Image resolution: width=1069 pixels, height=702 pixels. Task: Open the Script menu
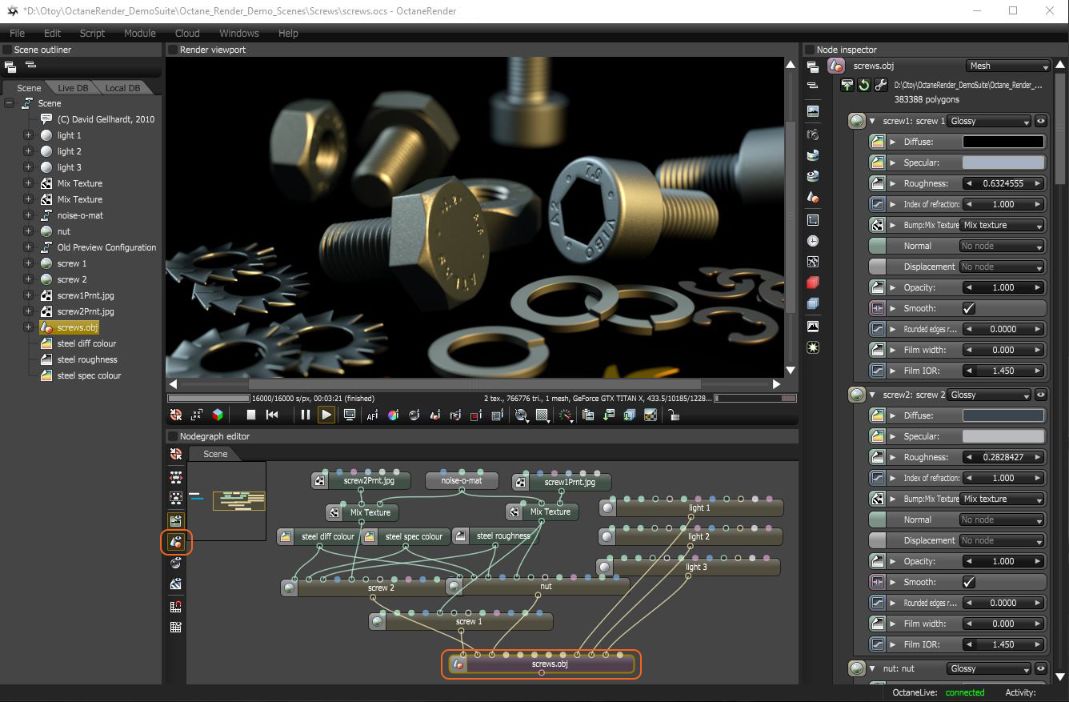[x=92, y=33]
